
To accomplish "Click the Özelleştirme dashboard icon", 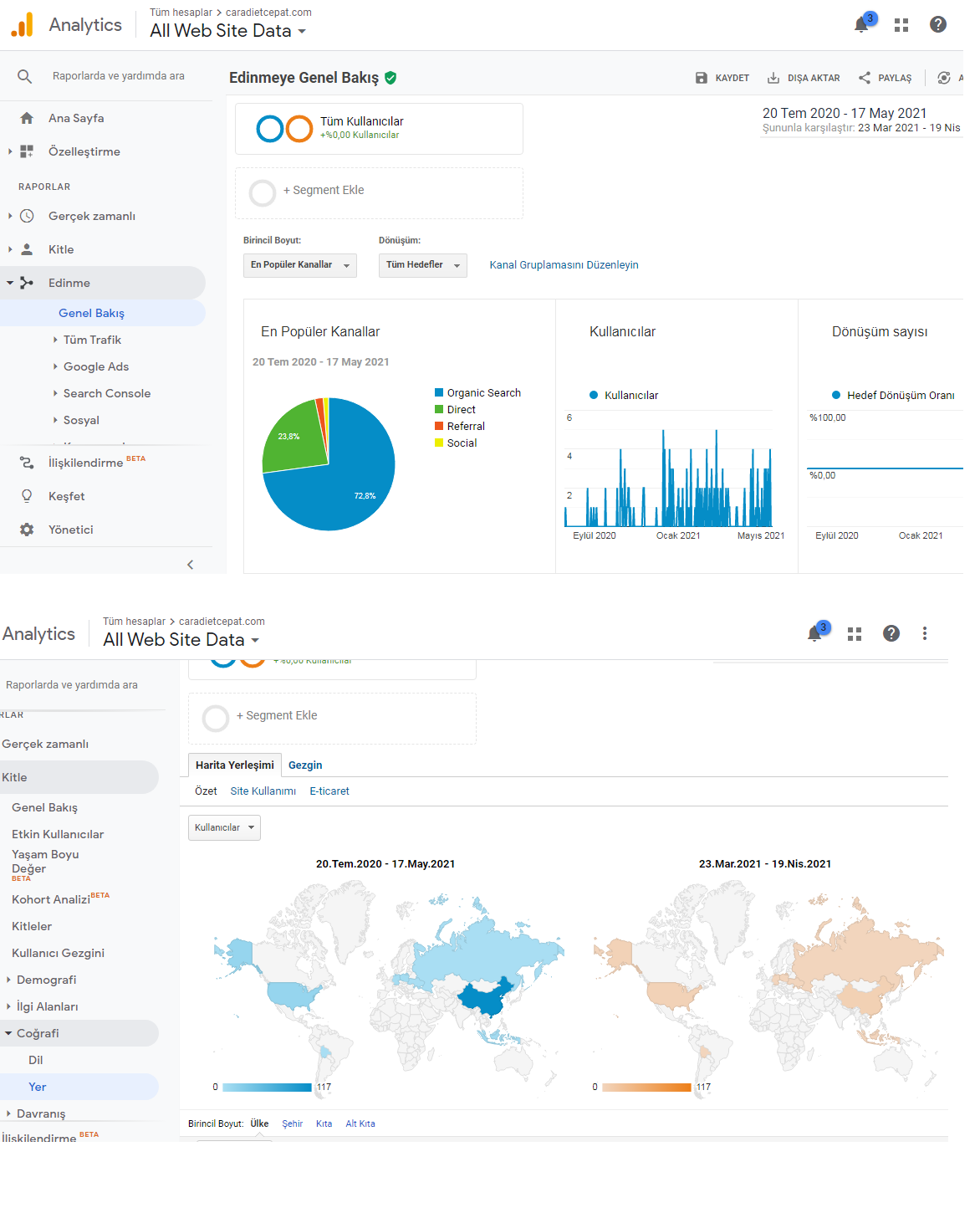I will click(x=27, y=151).
